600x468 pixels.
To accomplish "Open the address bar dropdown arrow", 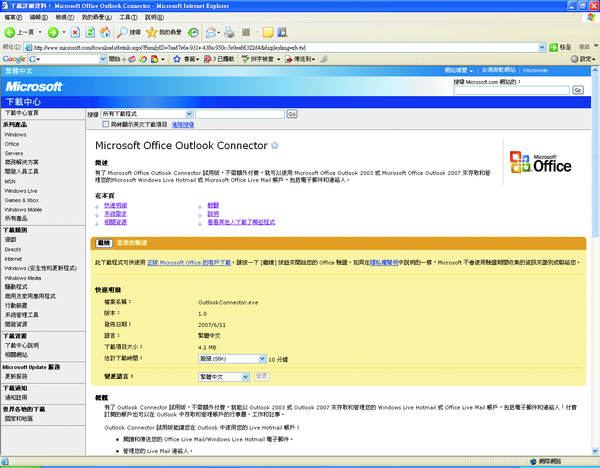I will click(542, 47).
